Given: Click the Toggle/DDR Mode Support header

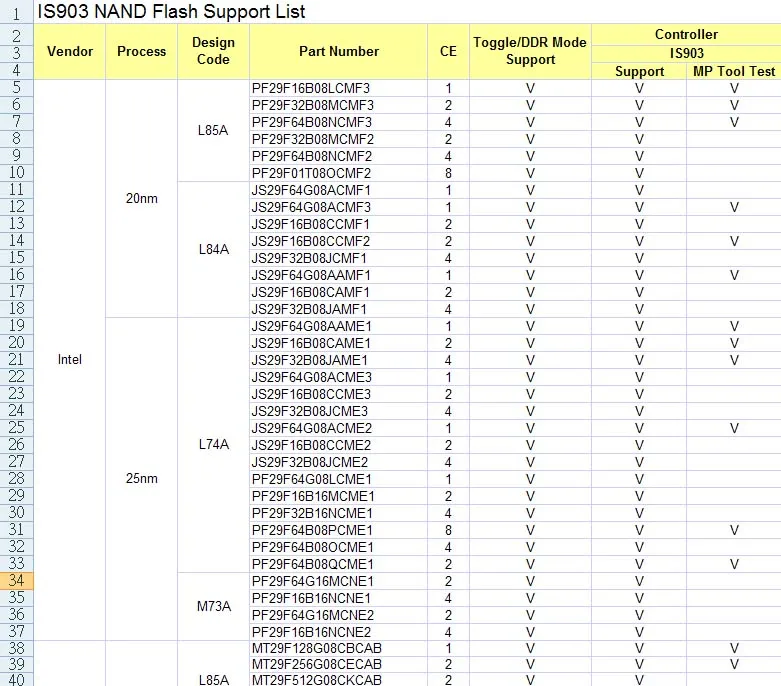Looking at the screenshot, I should point(530,51).
